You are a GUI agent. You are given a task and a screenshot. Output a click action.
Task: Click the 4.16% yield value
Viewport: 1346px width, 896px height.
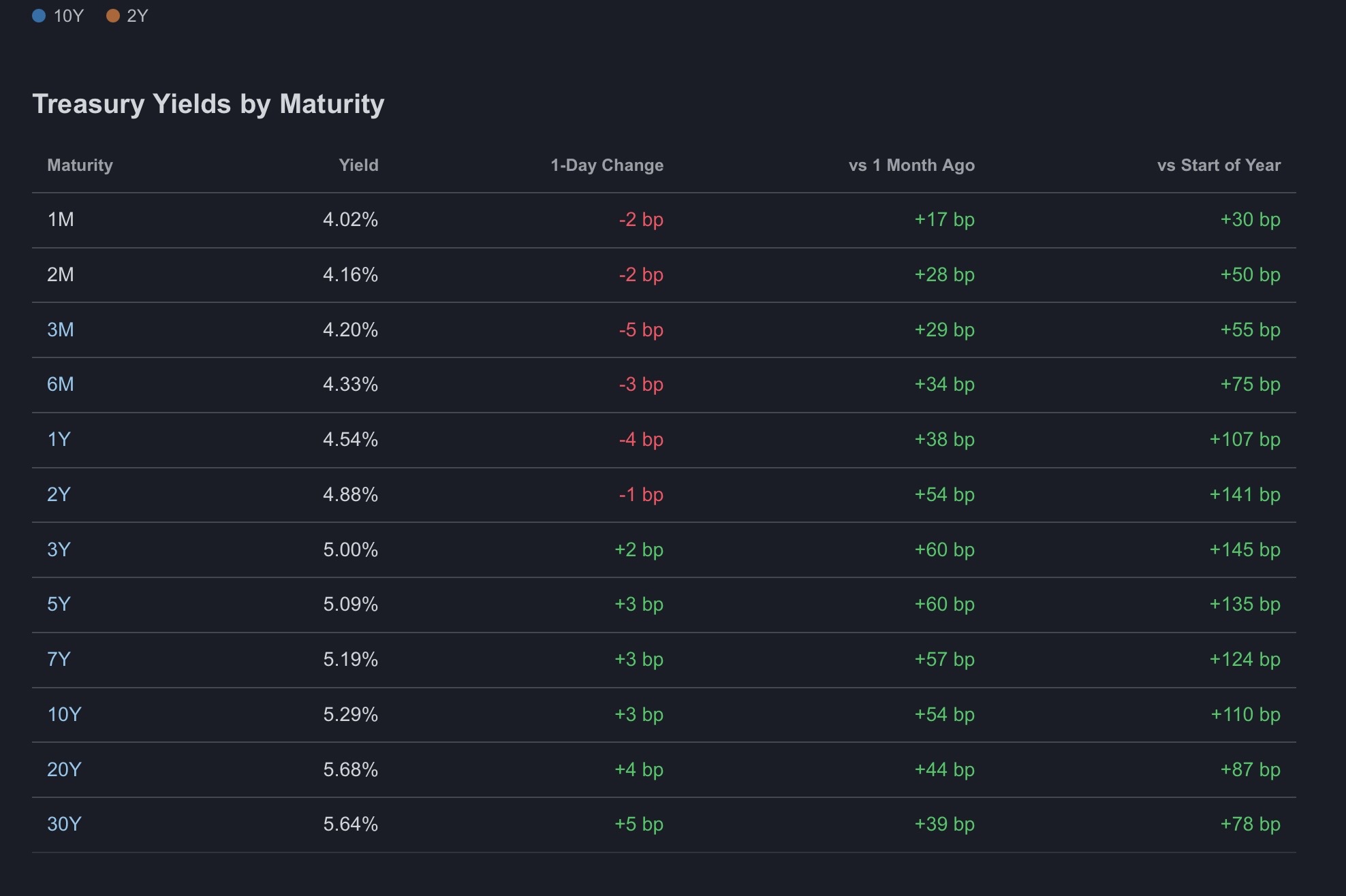tap(350, 275)
